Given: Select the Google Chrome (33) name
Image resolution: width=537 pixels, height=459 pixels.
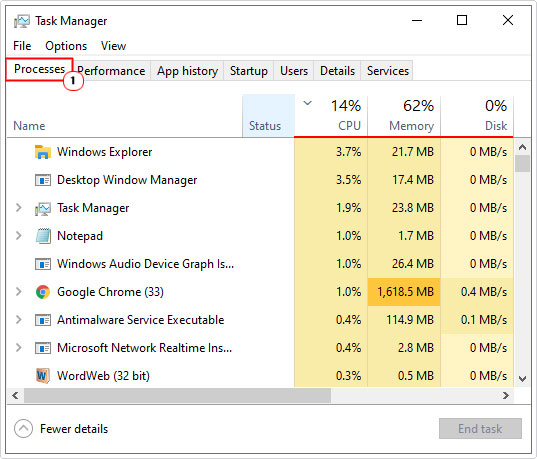Looking at the screenshot, I should pos(110,292).
